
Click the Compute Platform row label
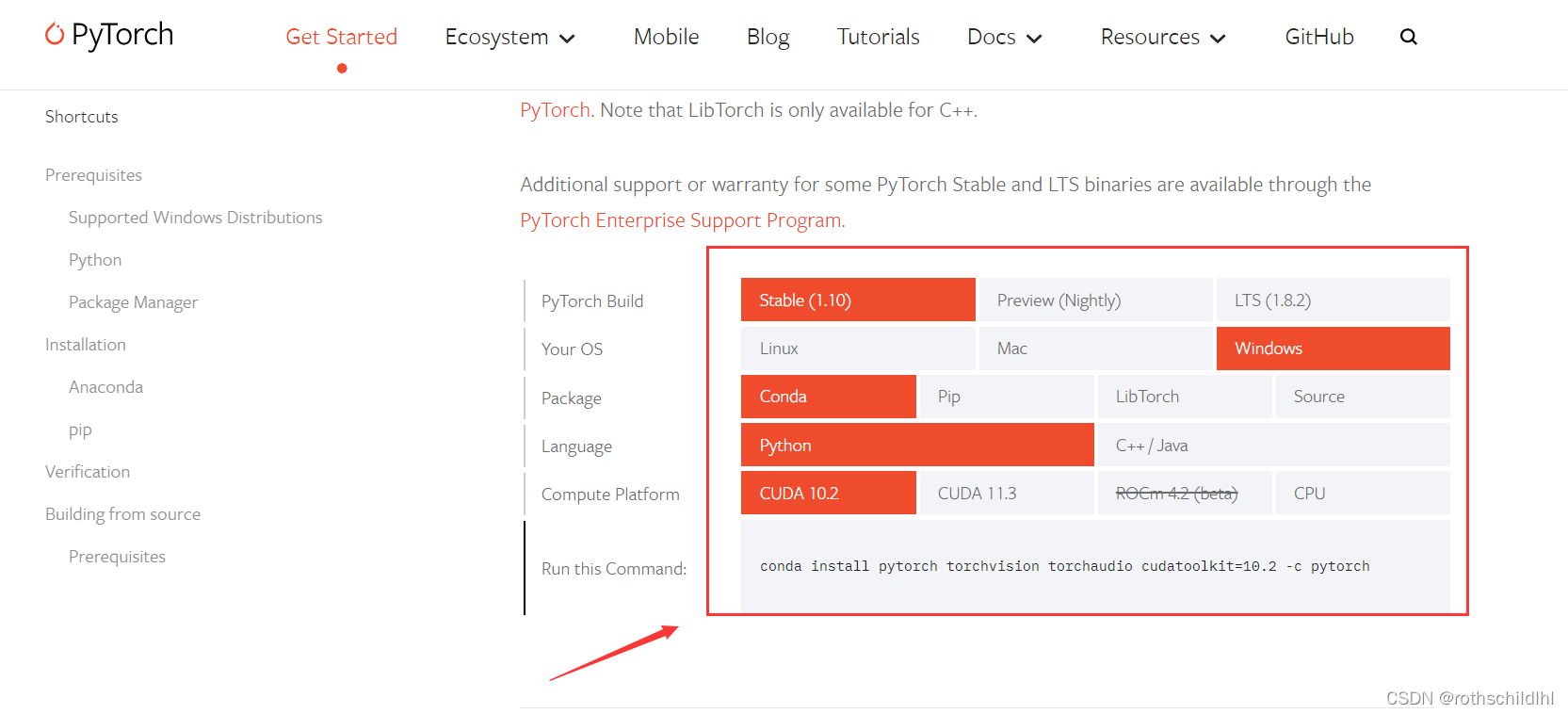pyautogui.click(x=610, y=495)
